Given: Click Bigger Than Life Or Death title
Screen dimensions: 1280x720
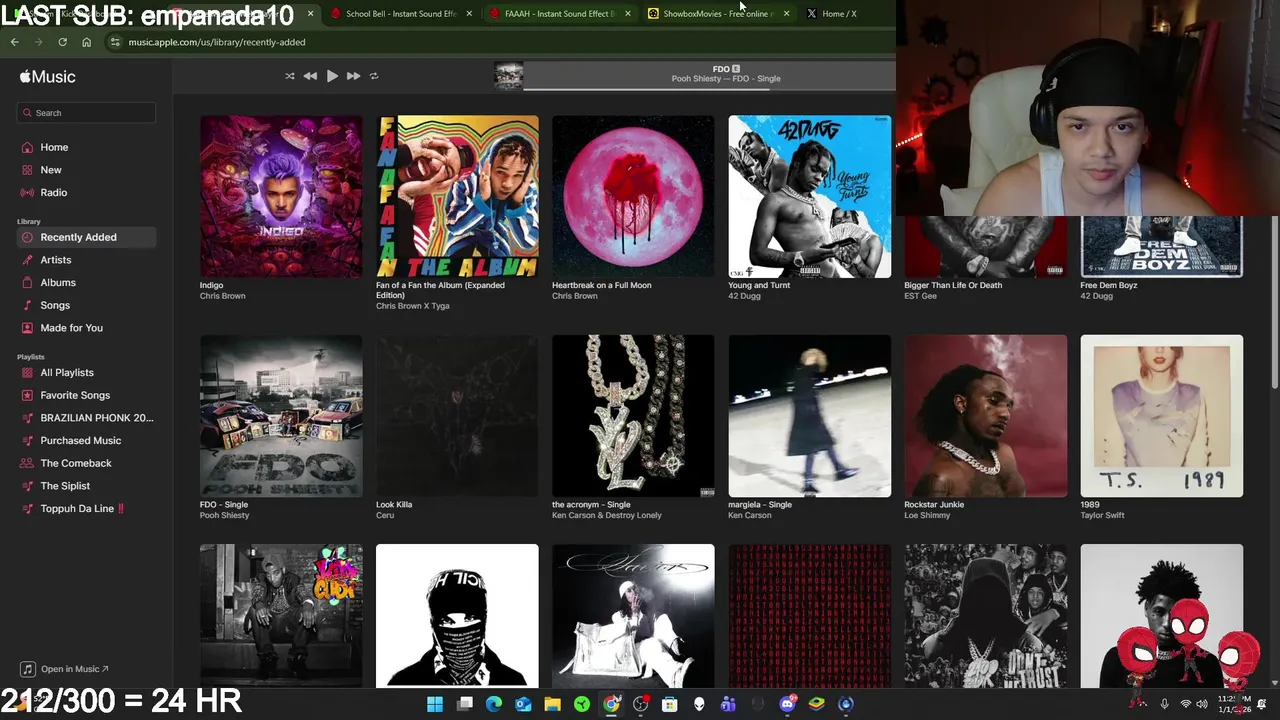Looking at the screenshot, I should click(953, 285).
